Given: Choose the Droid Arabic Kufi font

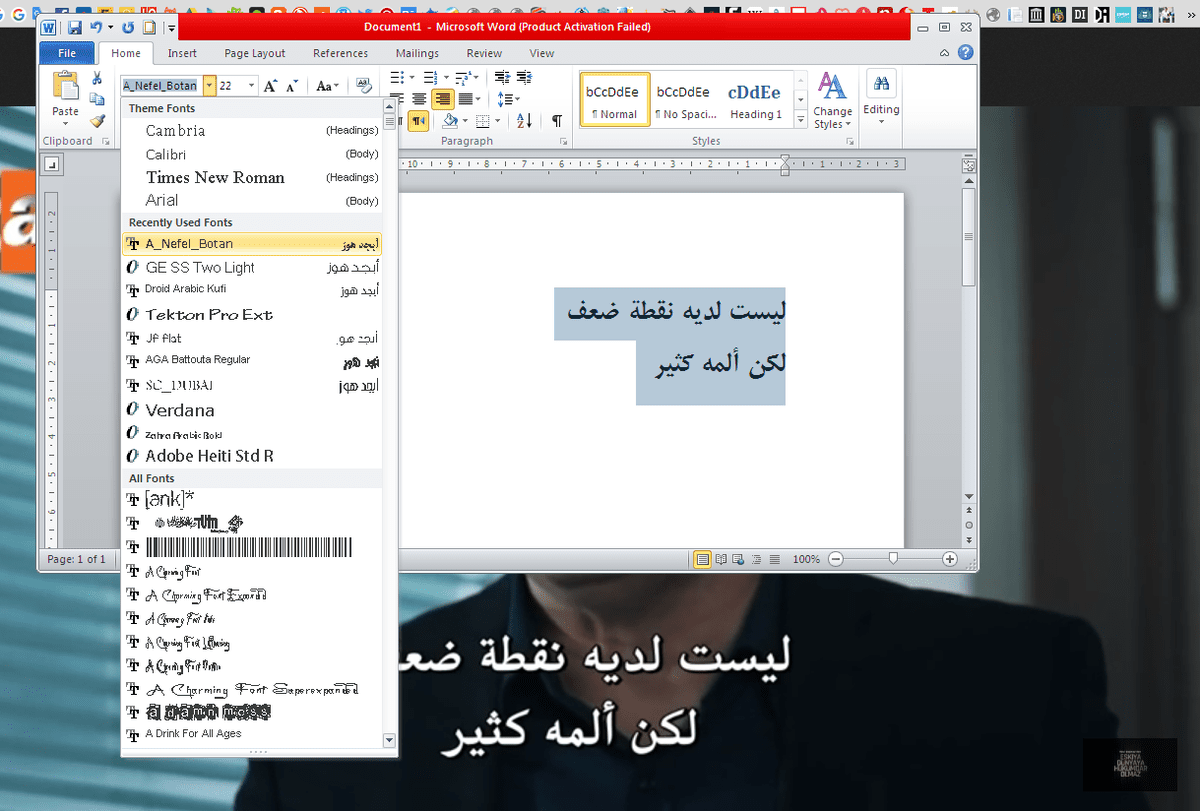Looking at the screenshot, I should (x=186, y=289).
